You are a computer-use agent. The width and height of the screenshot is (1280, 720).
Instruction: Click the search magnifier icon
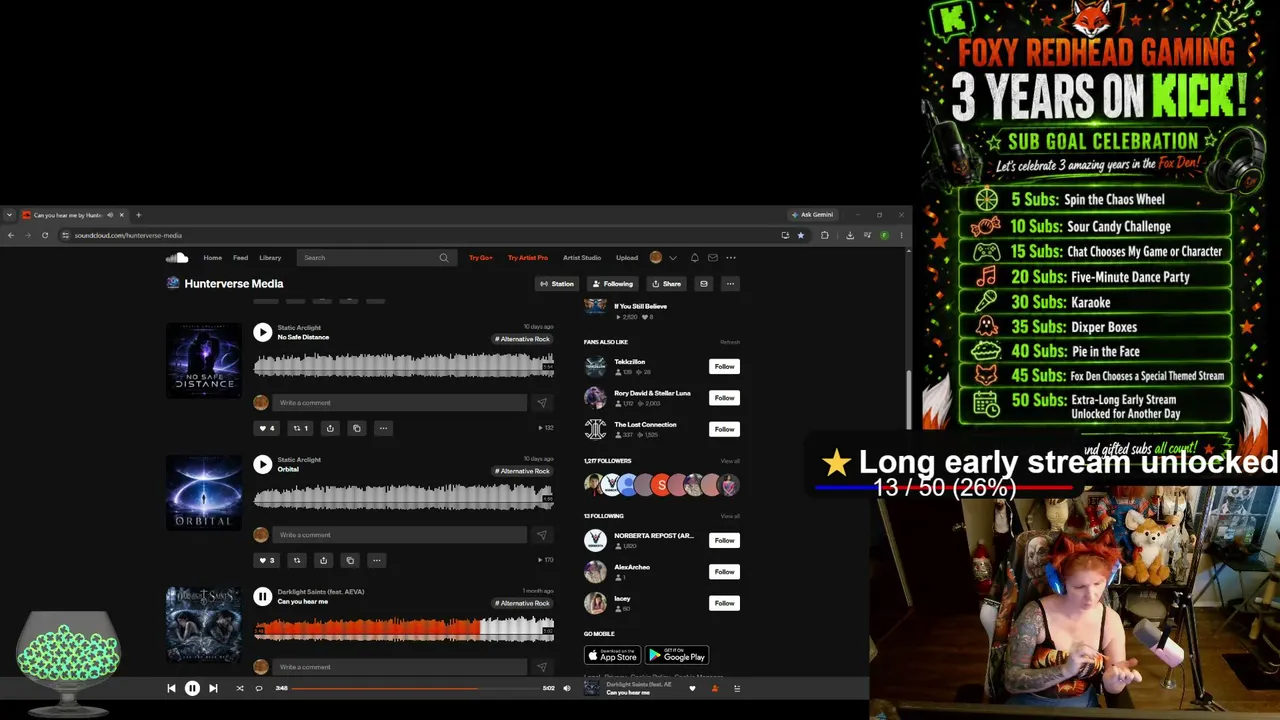(x=444, y=258)
